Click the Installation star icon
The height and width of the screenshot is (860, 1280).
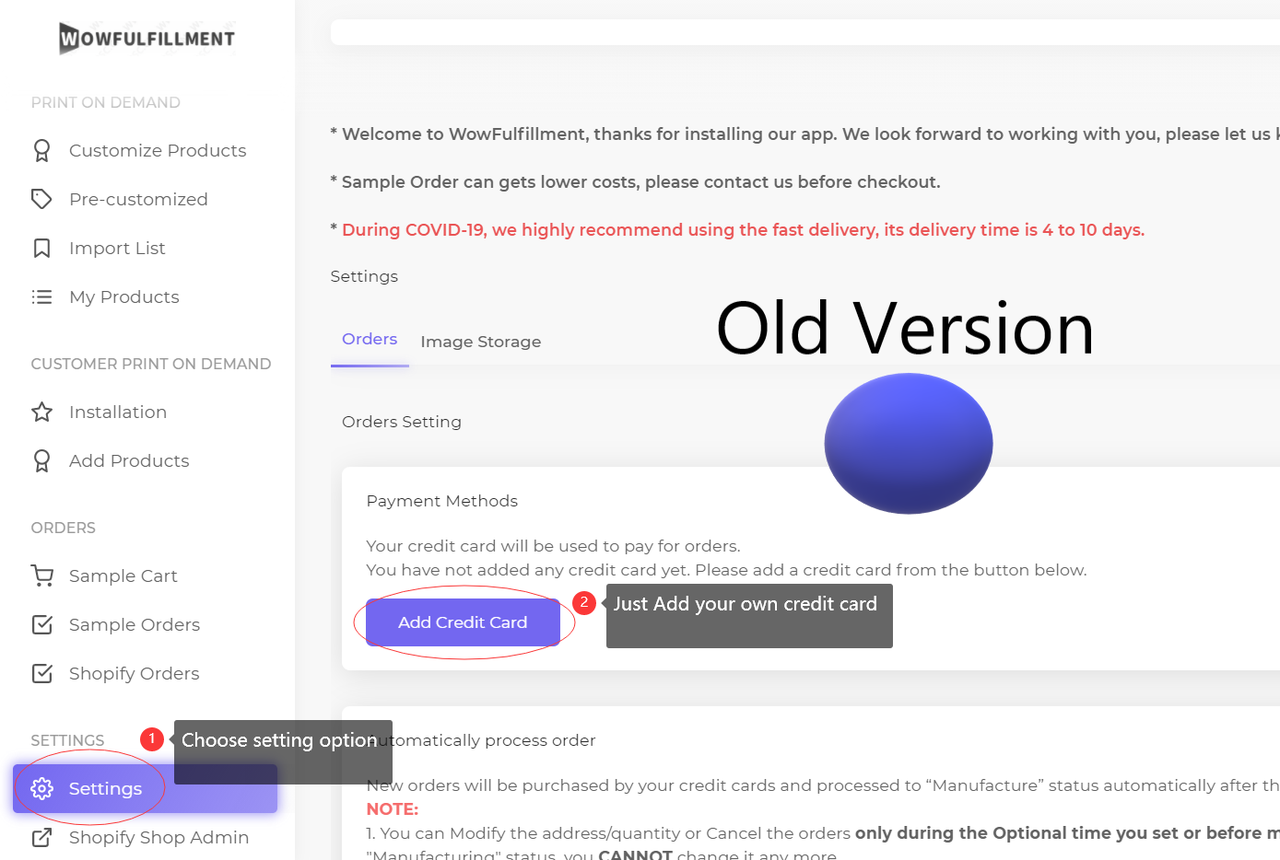pos(42,412)
